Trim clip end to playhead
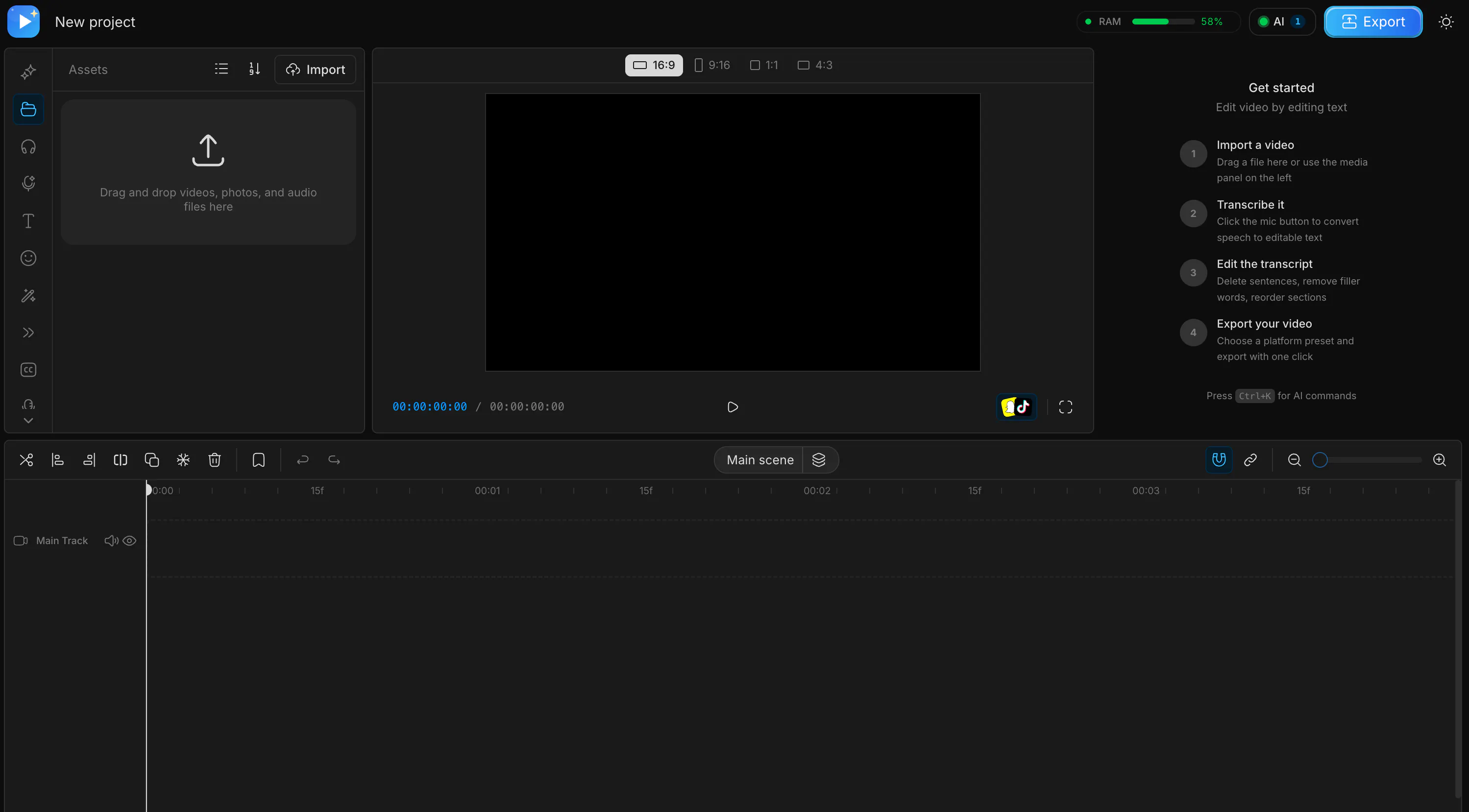Image resolution: width=1469 pixels, height=812 pixels. [89, 460]
